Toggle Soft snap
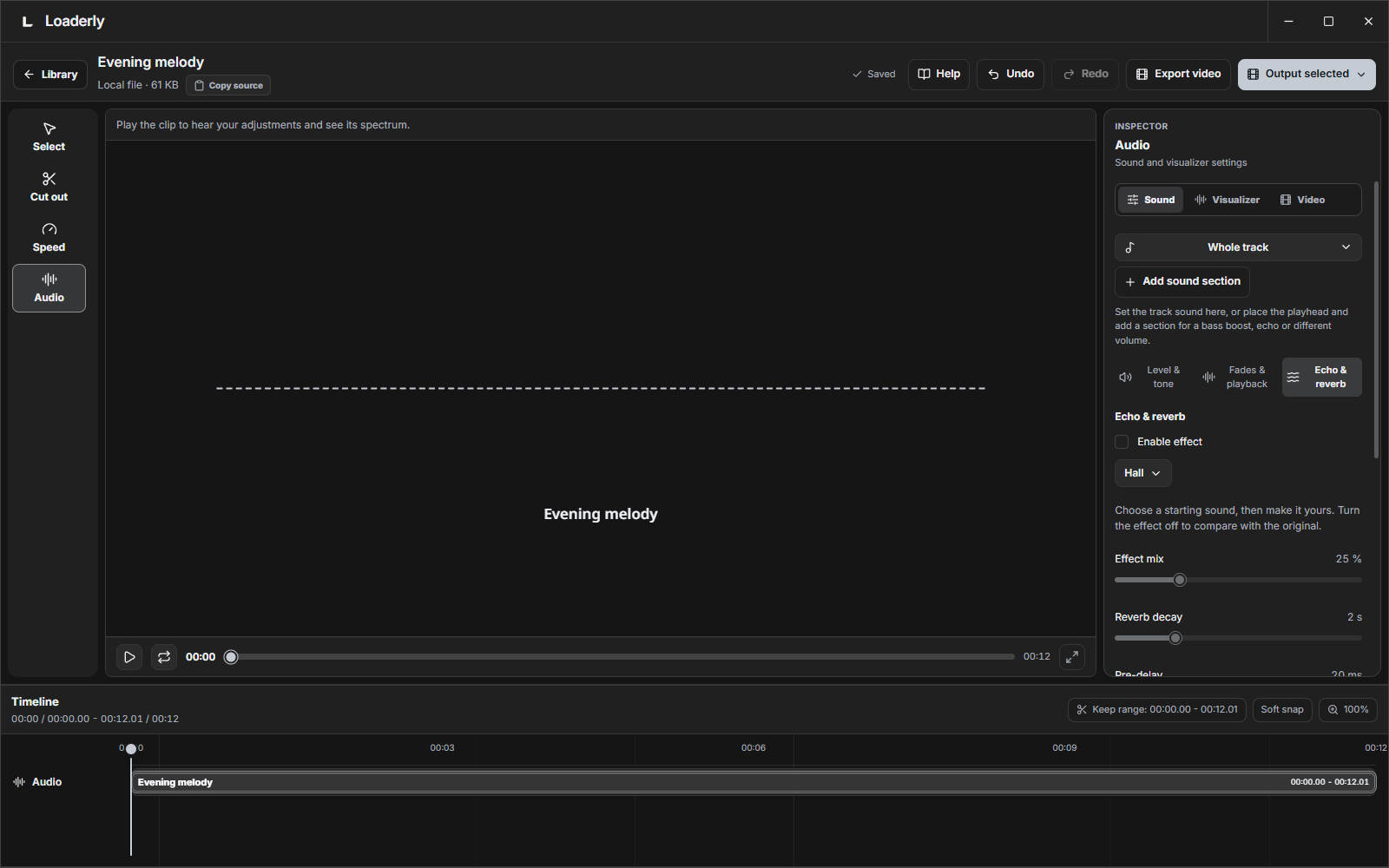The width and height of the screenshot is (1389, 868). 1282,710
